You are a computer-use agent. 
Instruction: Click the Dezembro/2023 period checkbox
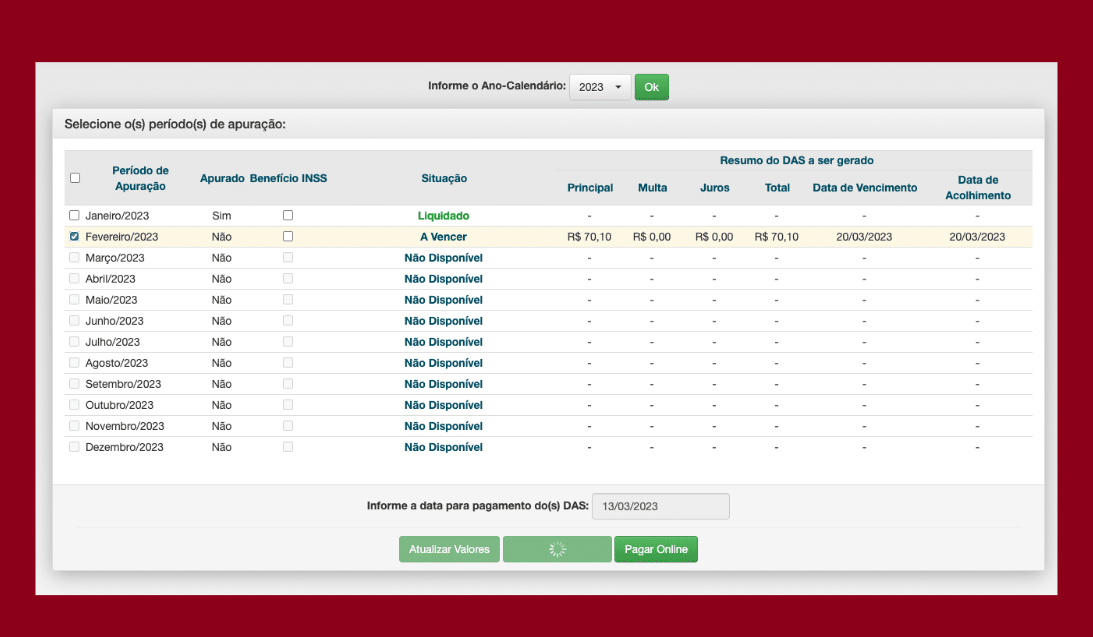74,447
